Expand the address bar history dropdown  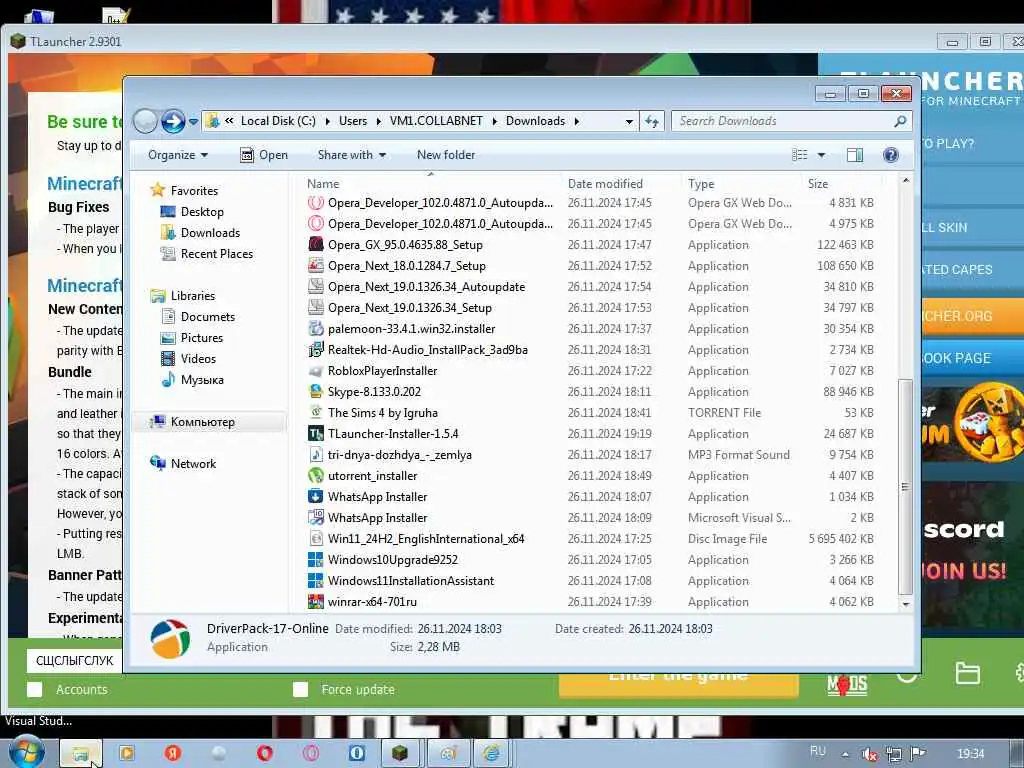pos(629,121)
